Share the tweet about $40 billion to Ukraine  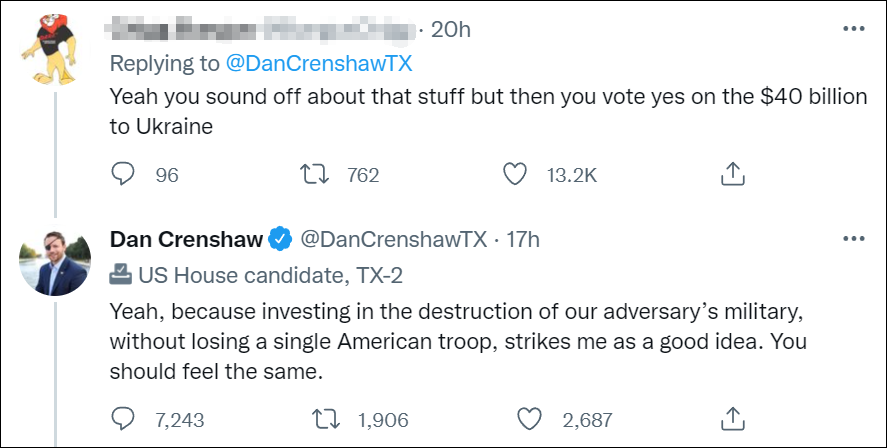point(733,174)
